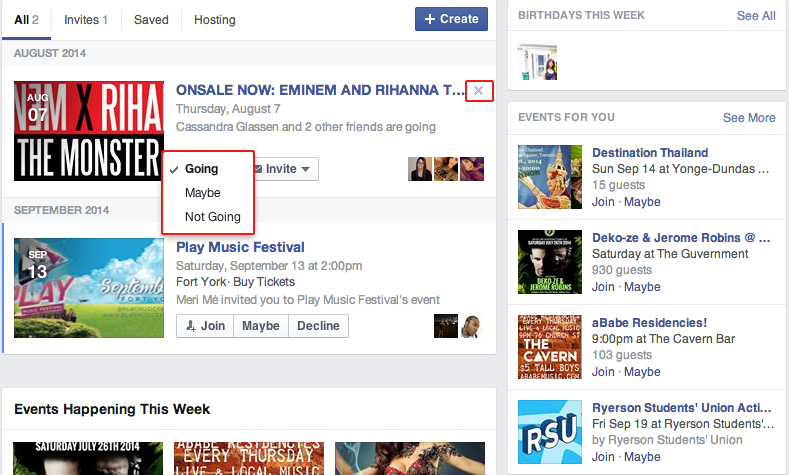This screenshot has width=789, height=475.
Task: Open The Cavern event thumbnail
Action: click(x=550, y=347)
